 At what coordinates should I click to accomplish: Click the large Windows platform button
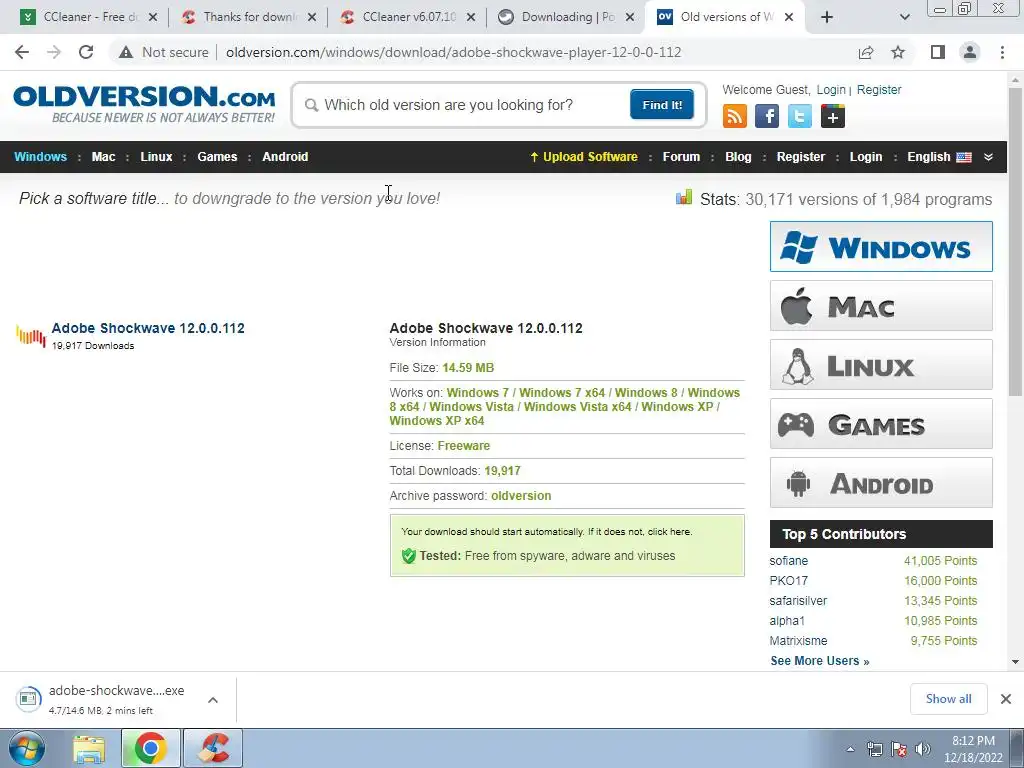[881, 246]
